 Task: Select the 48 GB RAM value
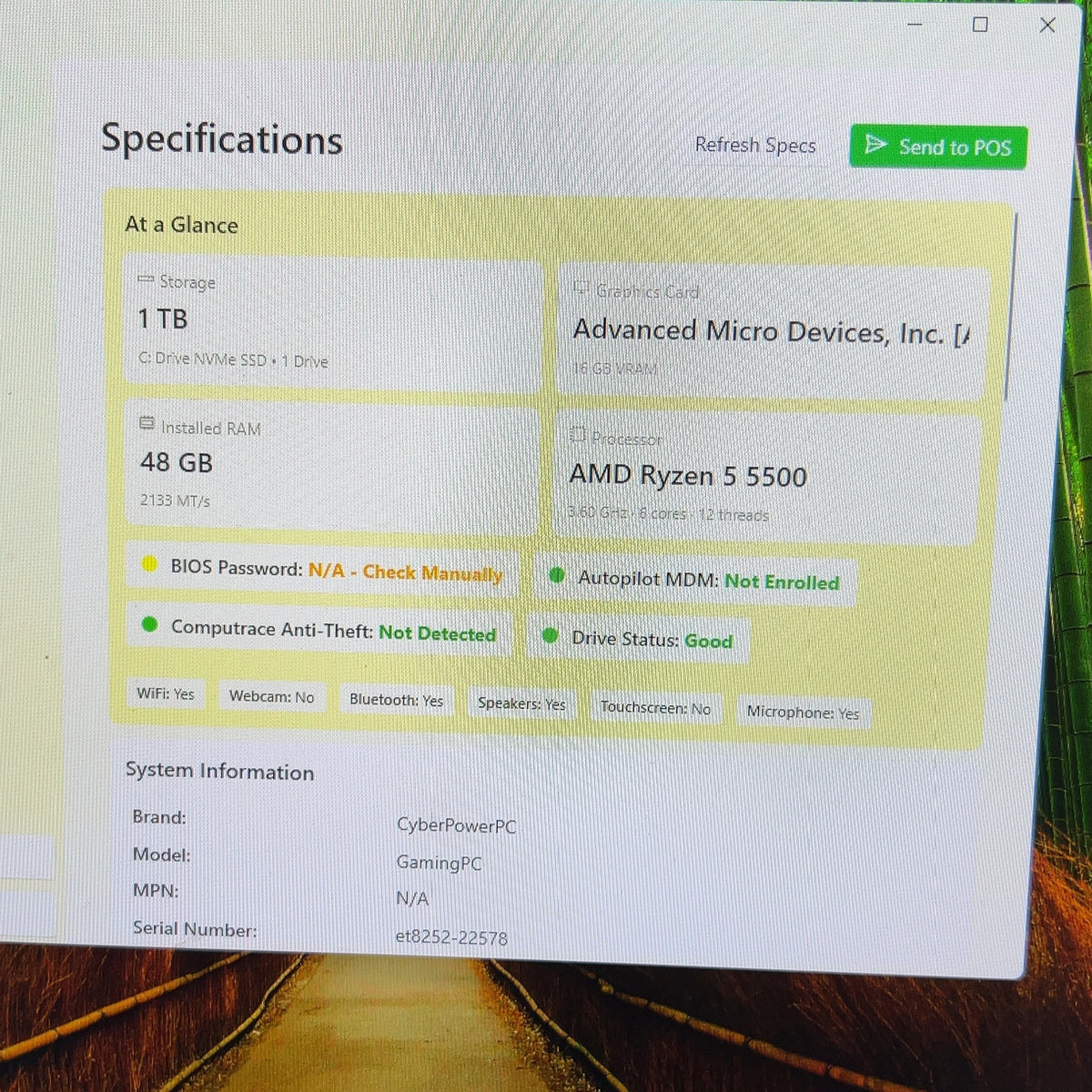[177, 462]
